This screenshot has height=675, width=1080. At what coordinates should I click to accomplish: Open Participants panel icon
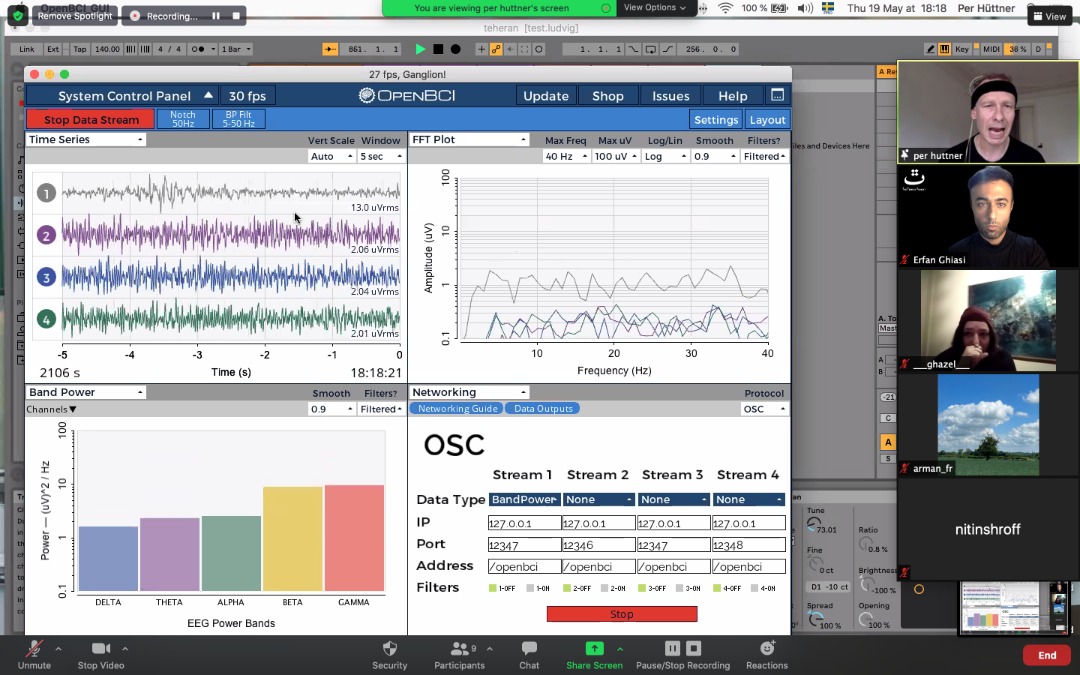459,648
